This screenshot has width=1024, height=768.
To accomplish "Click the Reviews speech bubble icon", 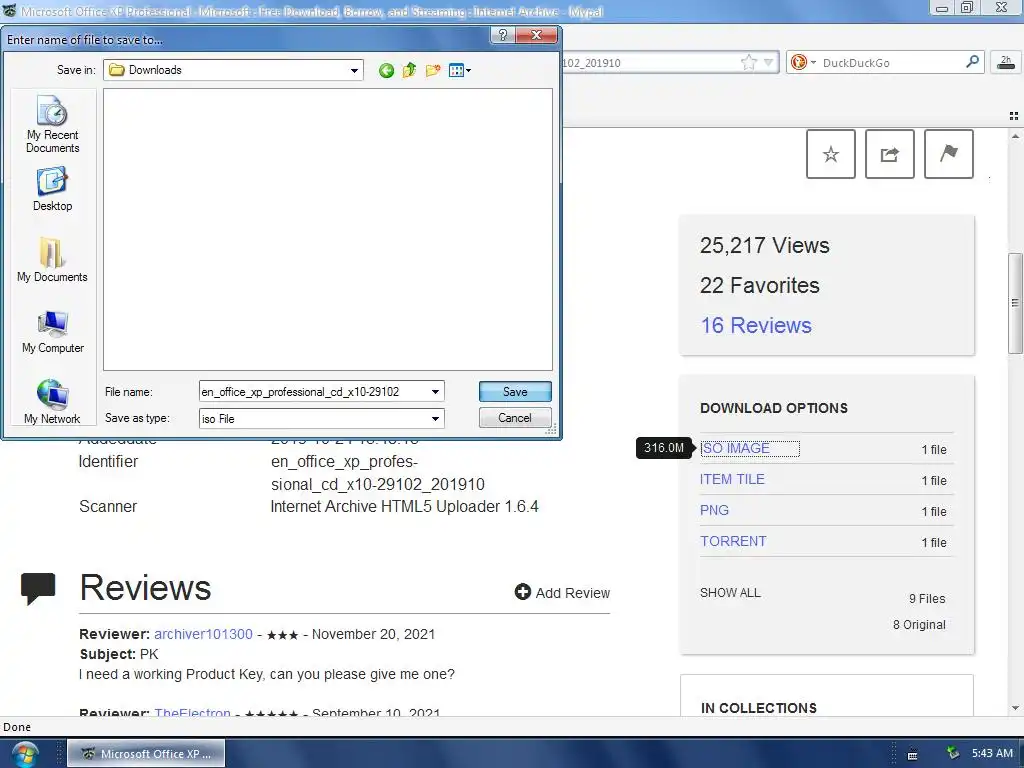I will click(38, 588).
